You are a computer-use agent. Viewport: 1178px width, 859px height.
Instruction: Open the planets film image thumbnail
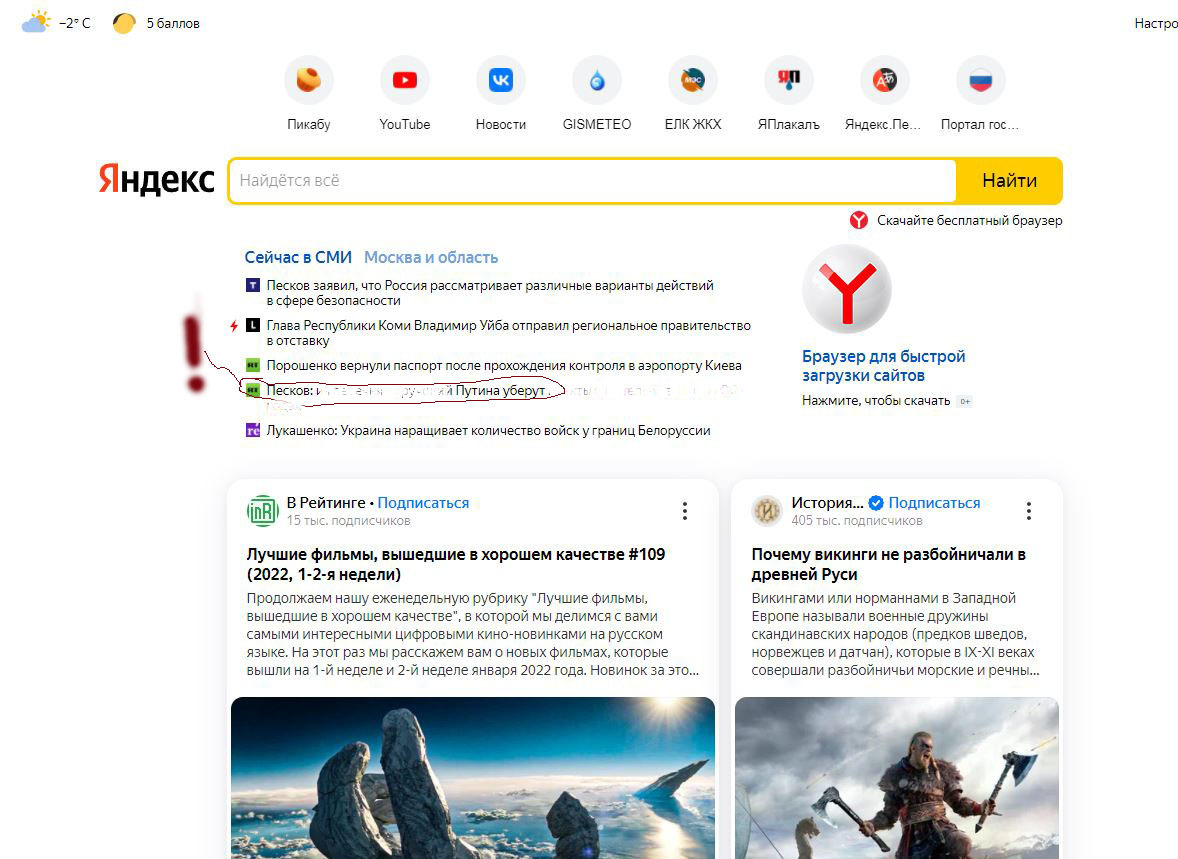(x=473, y=778)
